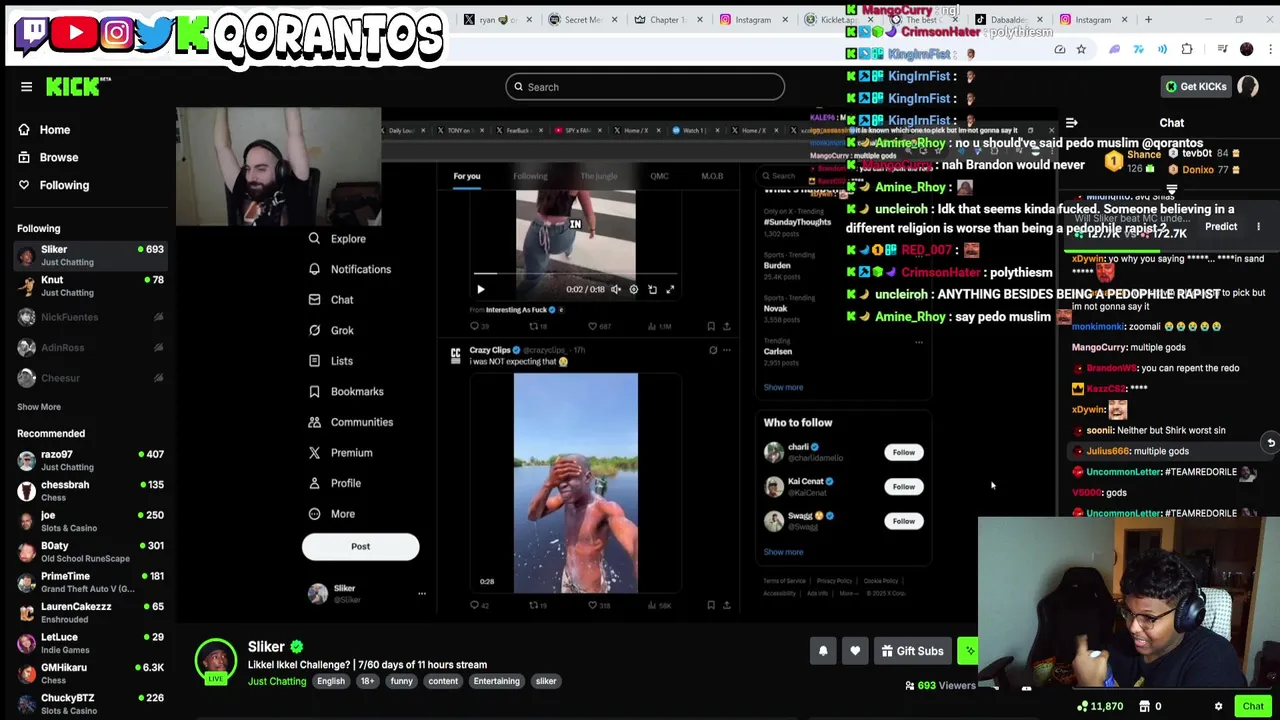Mute the 0:18 video
Image resolution: width=1280 pixels, height=720 pixels.
[x=616, y=289]
